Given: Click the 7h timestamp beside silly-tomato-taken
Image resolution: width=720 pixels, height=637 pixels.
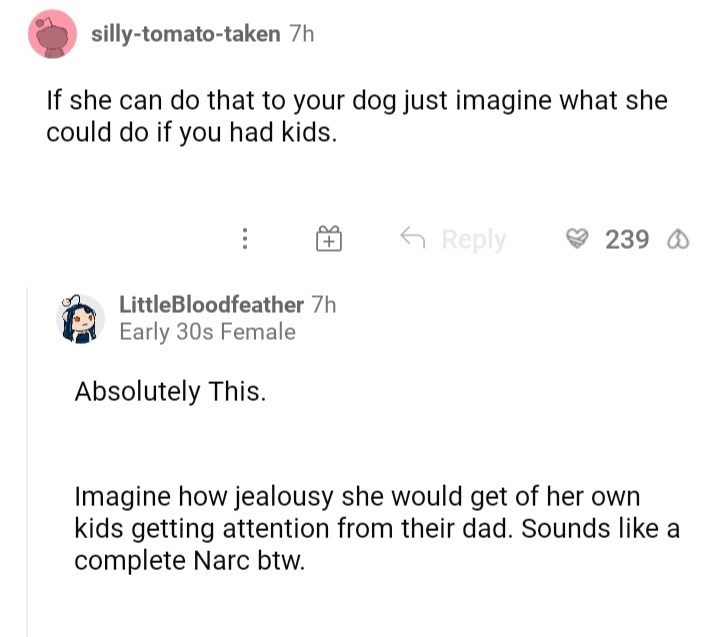Looking at the screenshot, I should [300, 35].
